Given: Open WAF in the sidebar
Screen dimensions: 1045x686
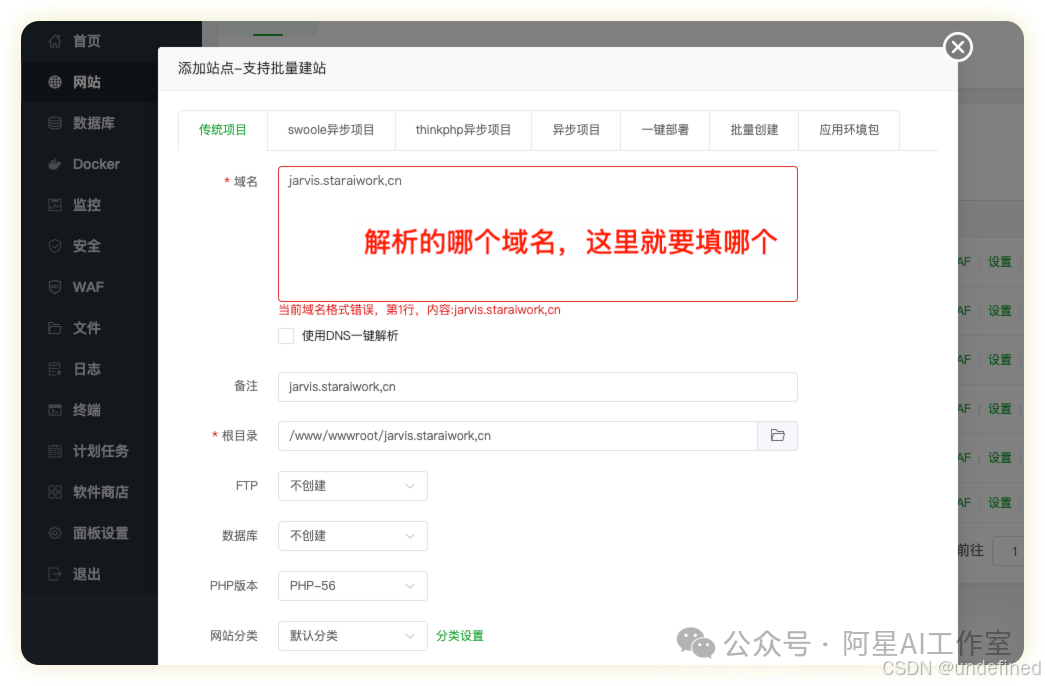Looking at the screenshot, I should (x=89, y=287).
